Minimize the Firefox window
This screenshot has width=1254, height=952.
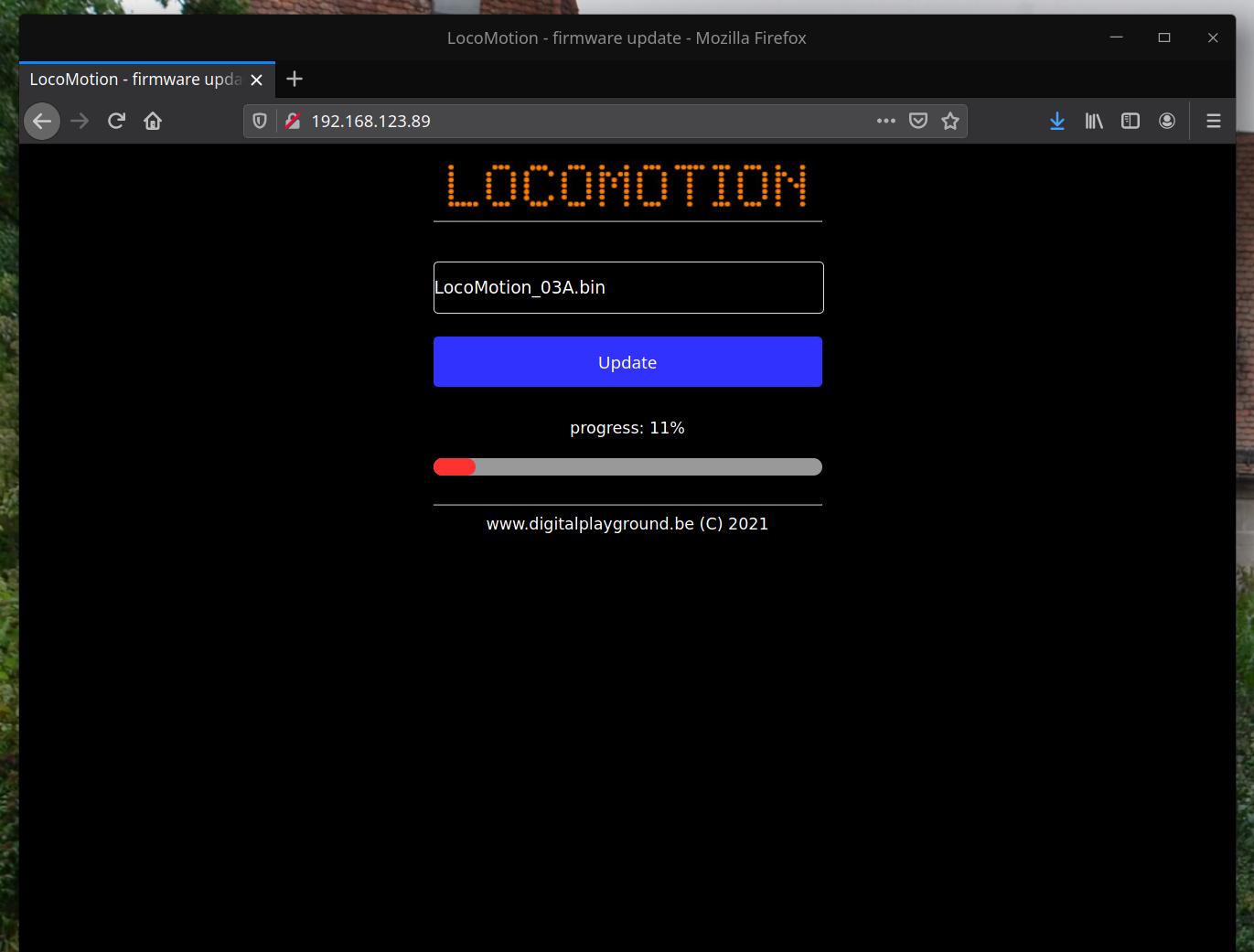click(x=1116, y=37)
